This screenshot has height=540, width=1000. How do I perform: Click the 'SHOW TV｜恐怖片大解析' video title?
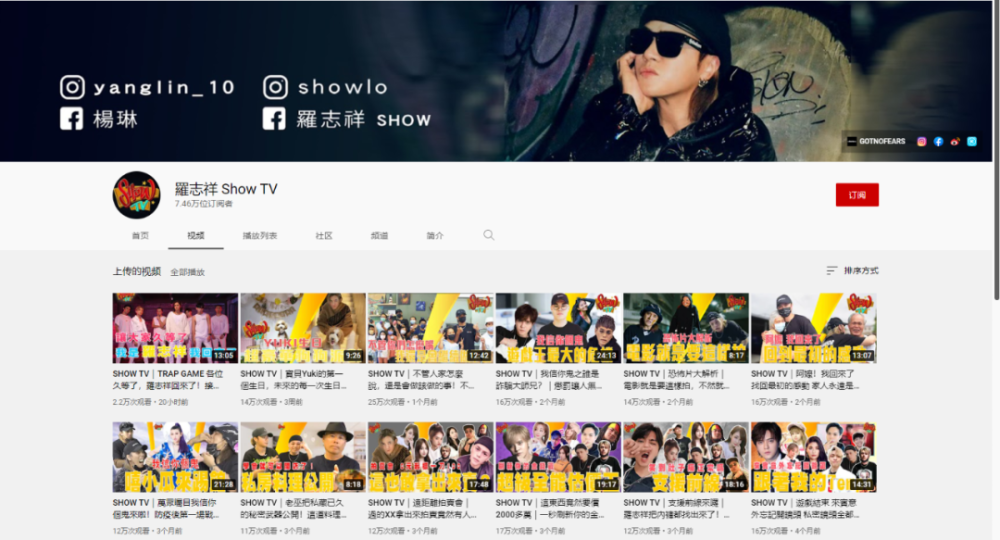[x=677, y=380]
